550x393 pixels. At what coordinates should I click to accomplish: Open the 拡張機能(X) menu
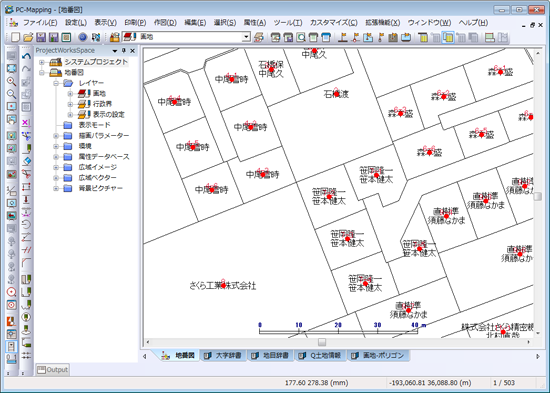pos(382,23)
